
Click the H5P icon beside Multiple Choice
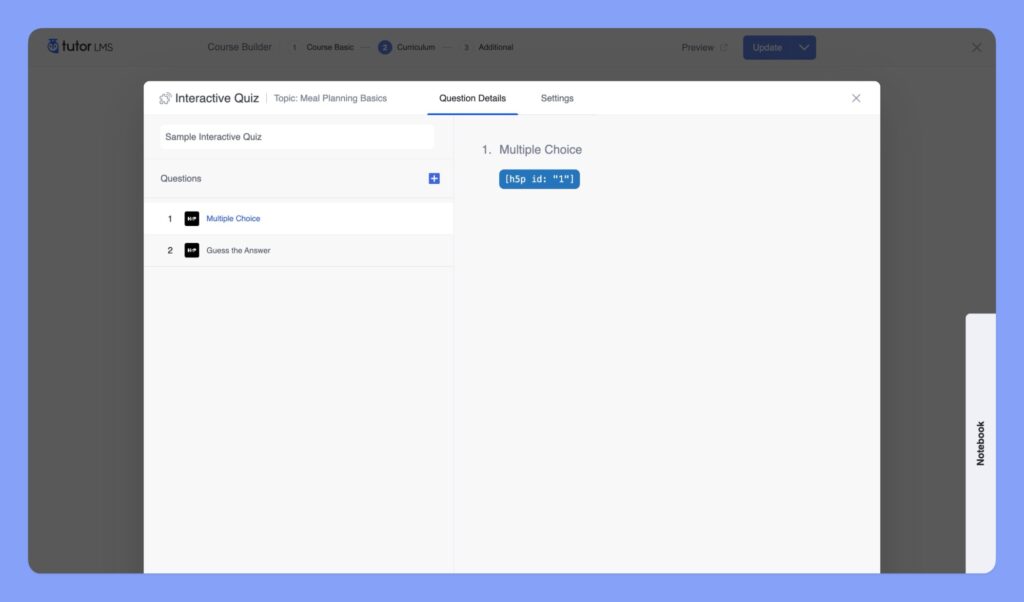click(192, 219)
